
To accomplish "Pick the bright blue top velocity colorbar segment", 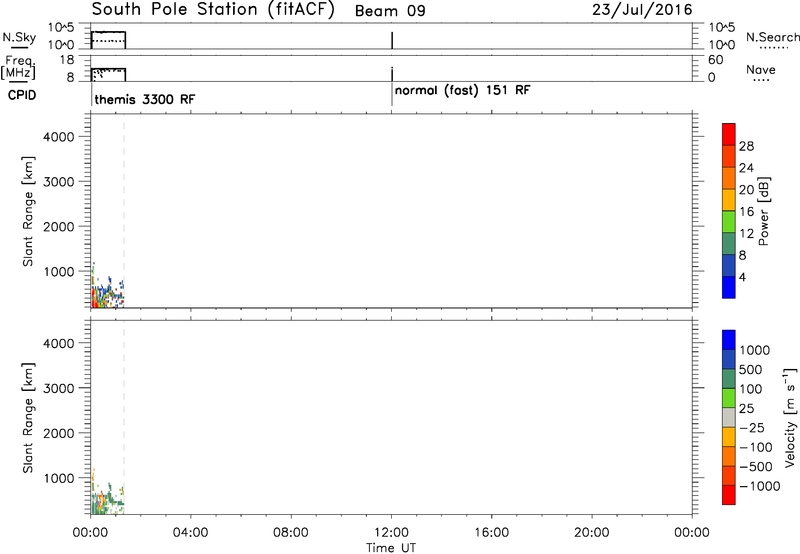I will coord(729,340).
